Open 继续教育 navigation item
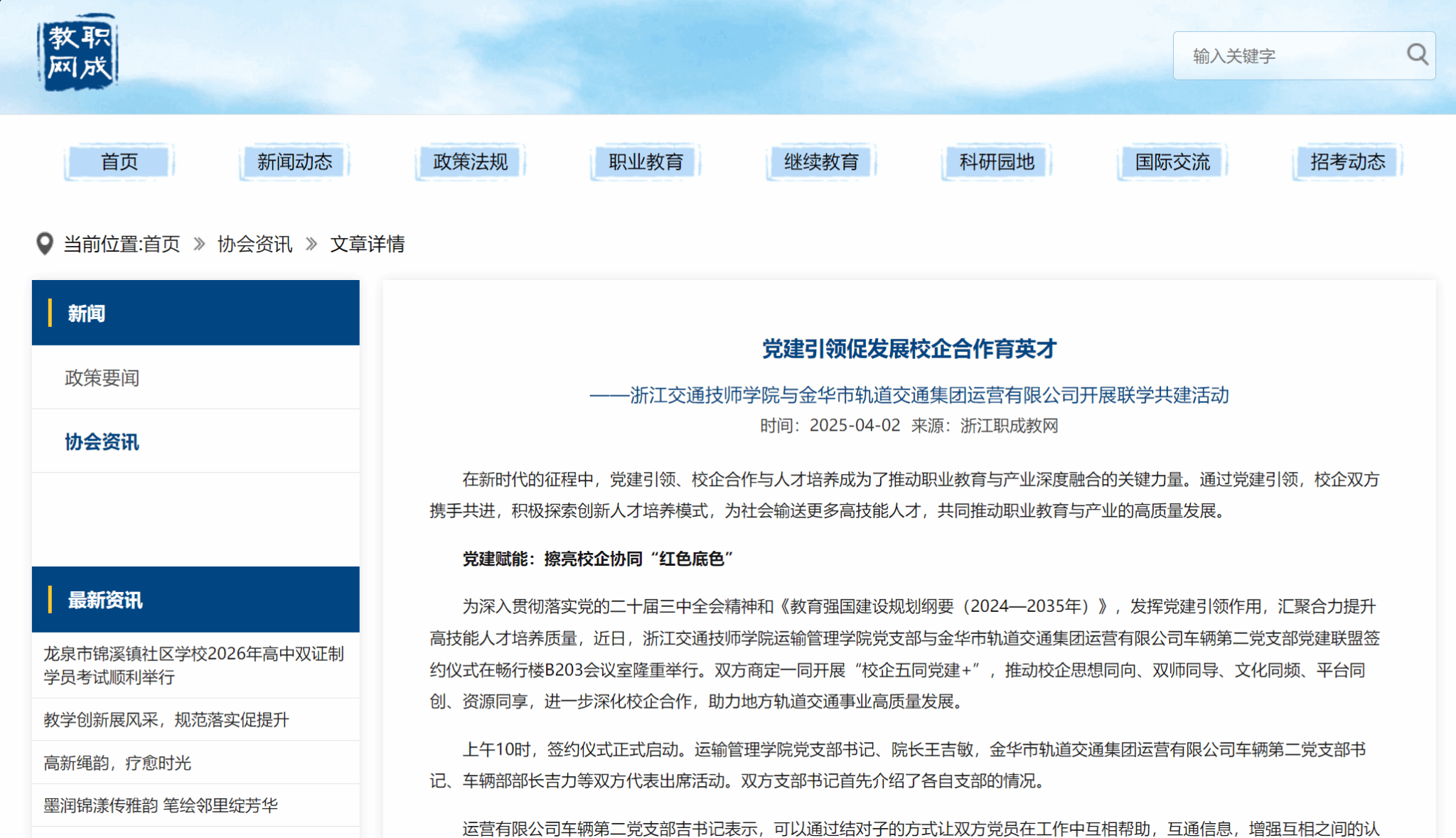The width and height of the screenshot is (1456, 838). tap(821, 162)
